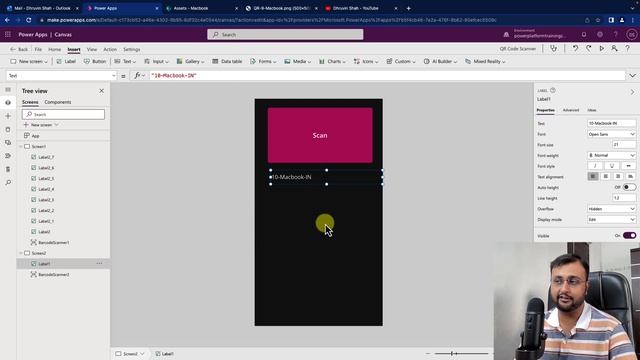Switch to the Advanced properties tab
This screenshot has height=360, width=640.
571,110
